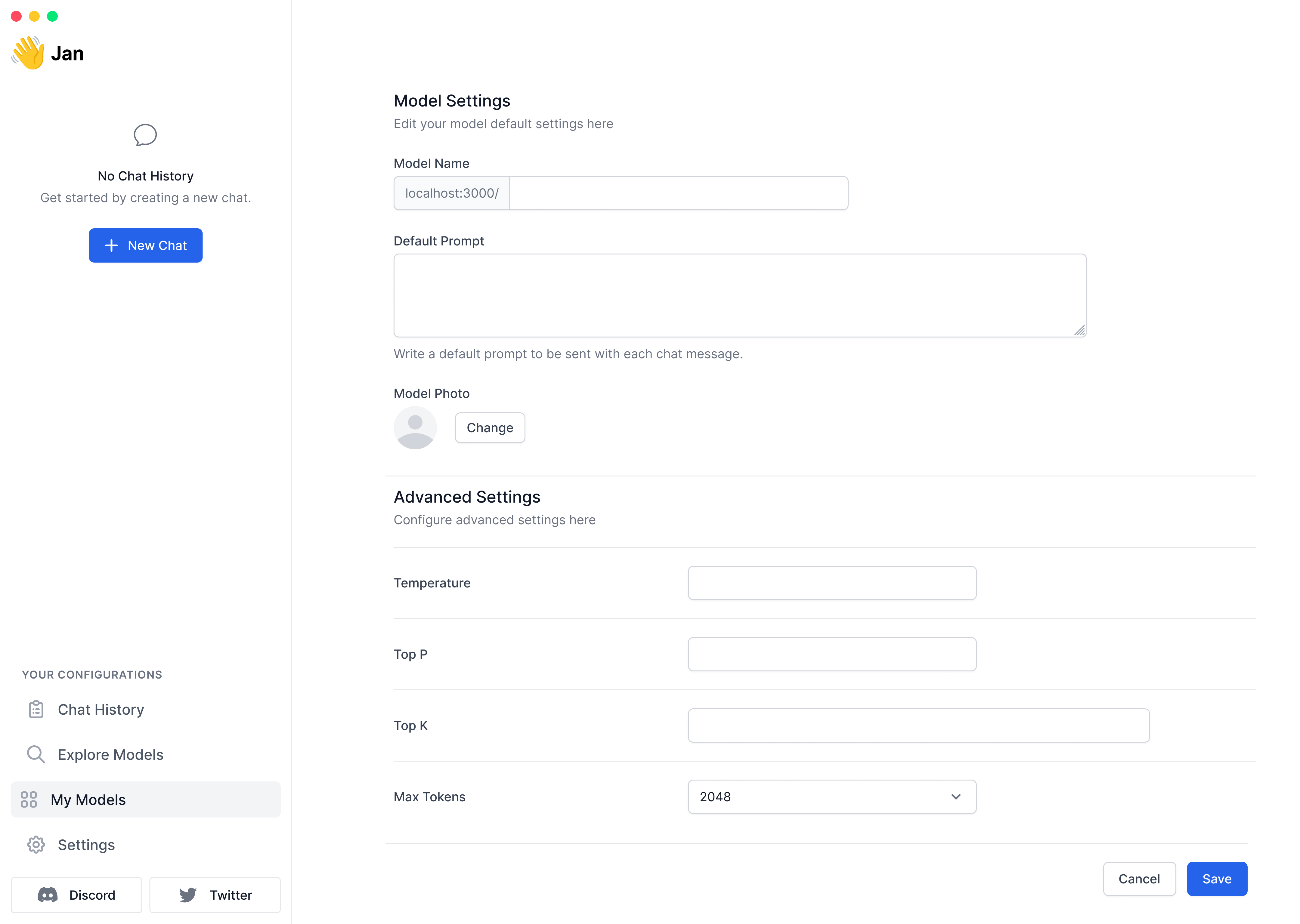Screen dimensions: 1300x924
Task: Focus the Model Name input field
Action: pyautogui.click(x=678, y=193)
